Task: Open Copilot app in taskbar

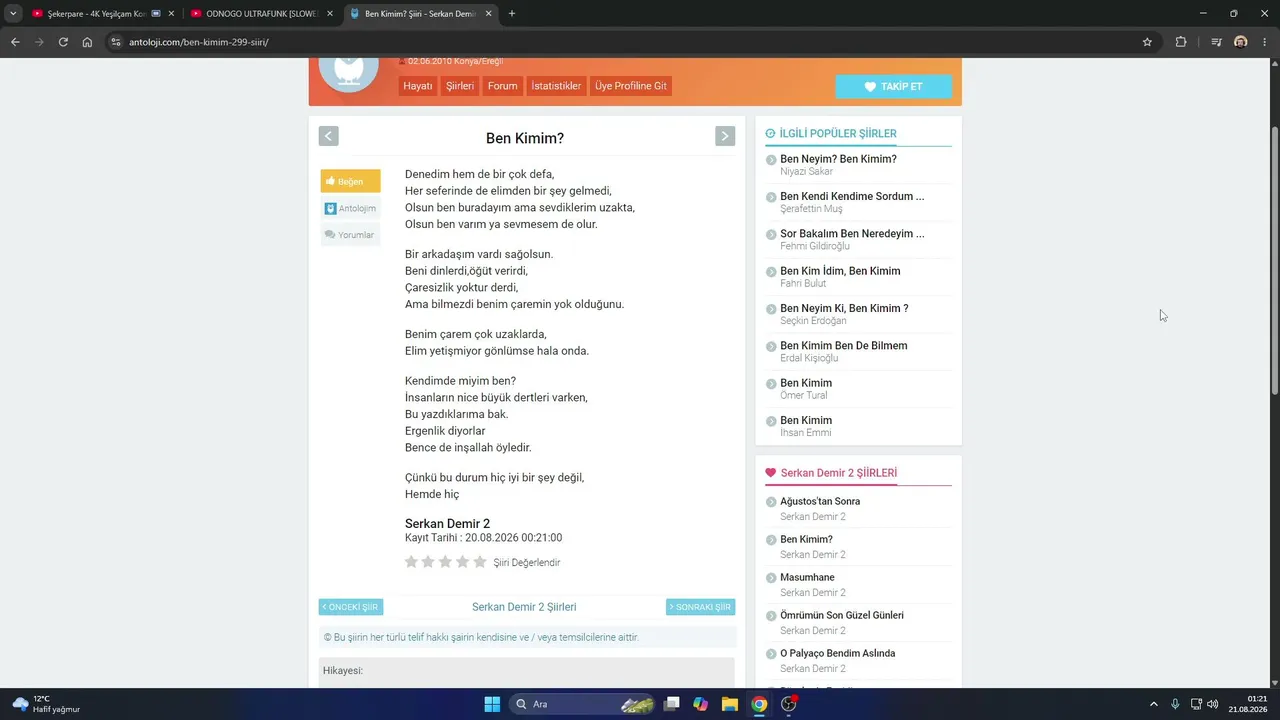Action: (701, 704)
